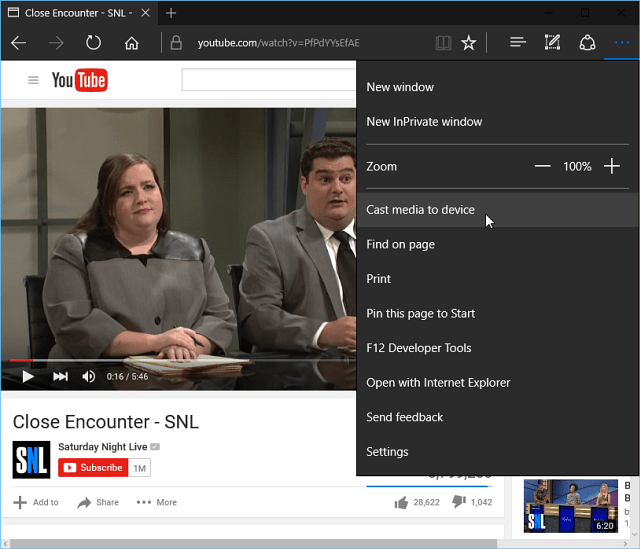Open Saturday Night Live channel link
This screenshot has height=549, width=640.
coord(102,447)
